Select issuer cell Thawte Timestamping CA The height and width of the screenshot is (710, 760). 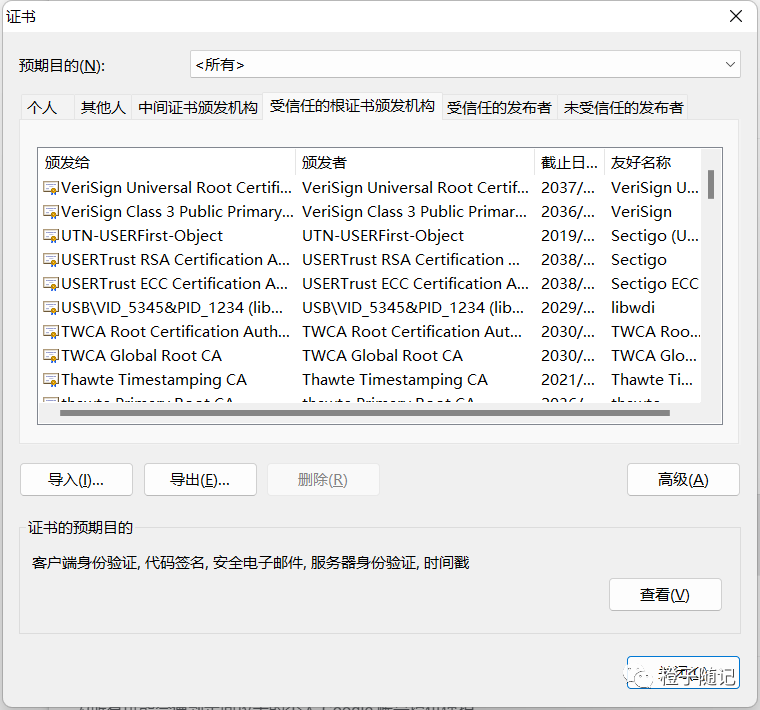[395, 379]
